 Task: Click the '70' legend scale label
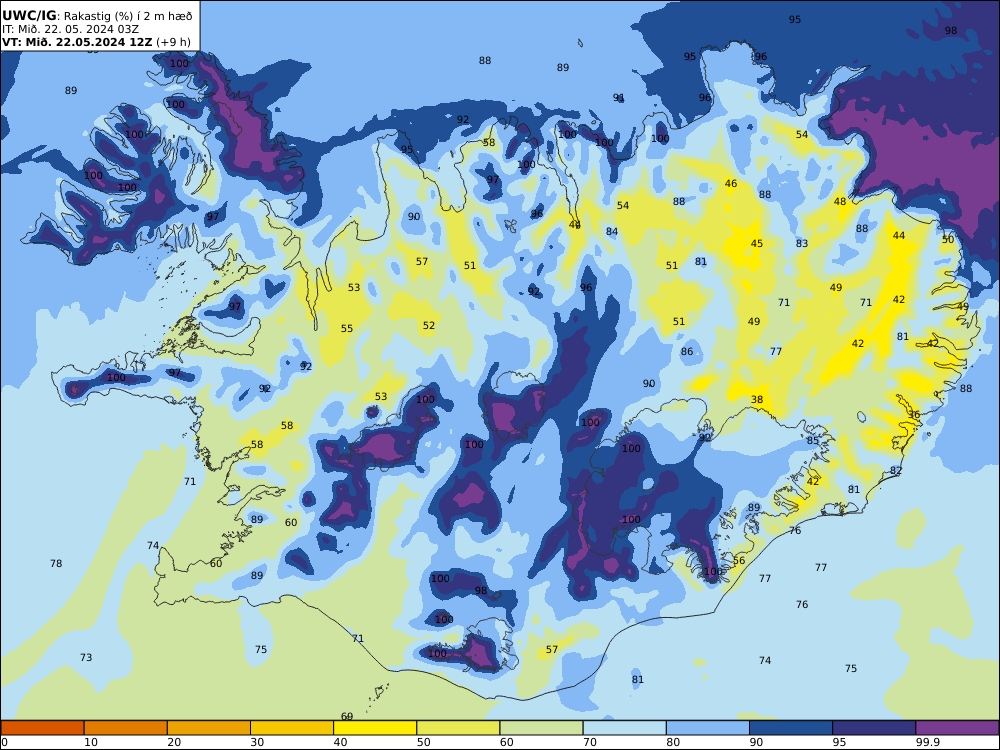click(x=590, y=742)
